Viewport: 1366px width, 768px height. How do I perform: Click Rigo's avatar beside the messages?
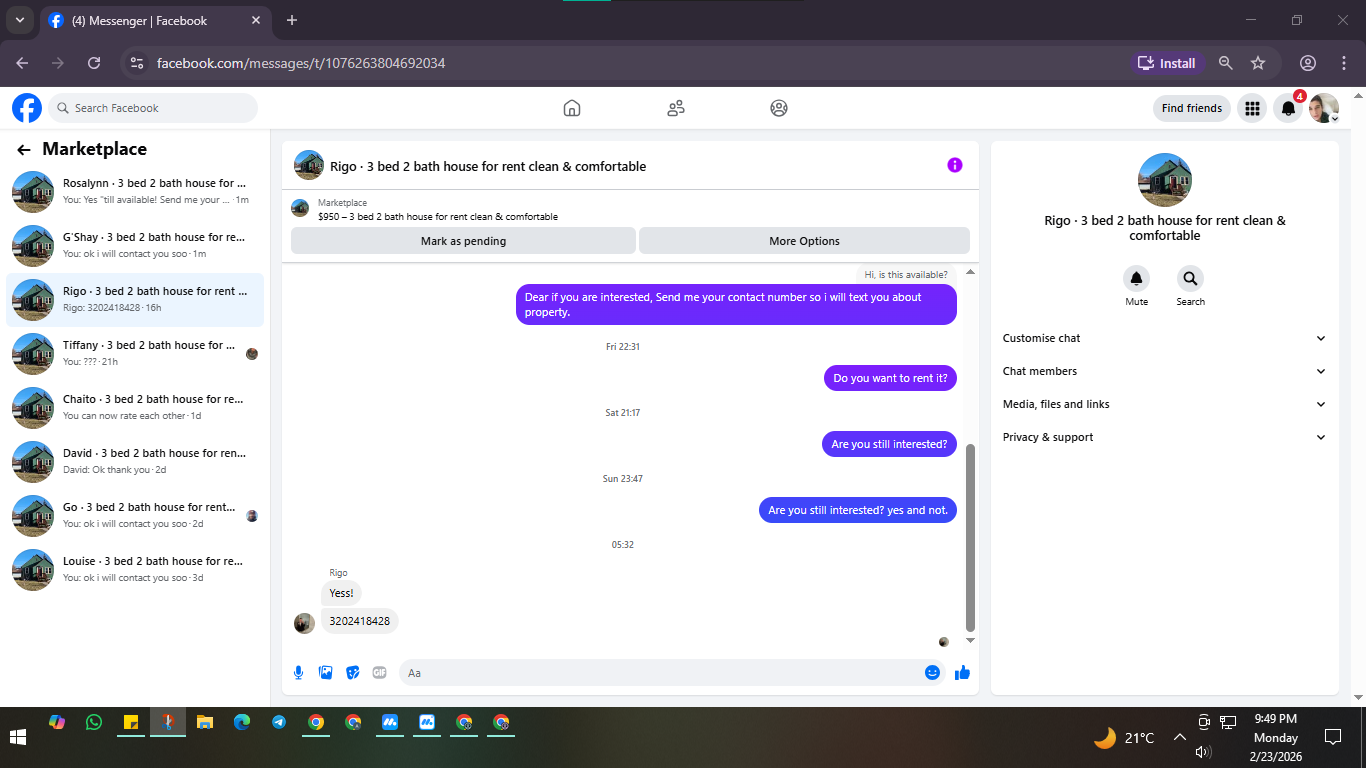pyautogui.click(x=304, y=623)
